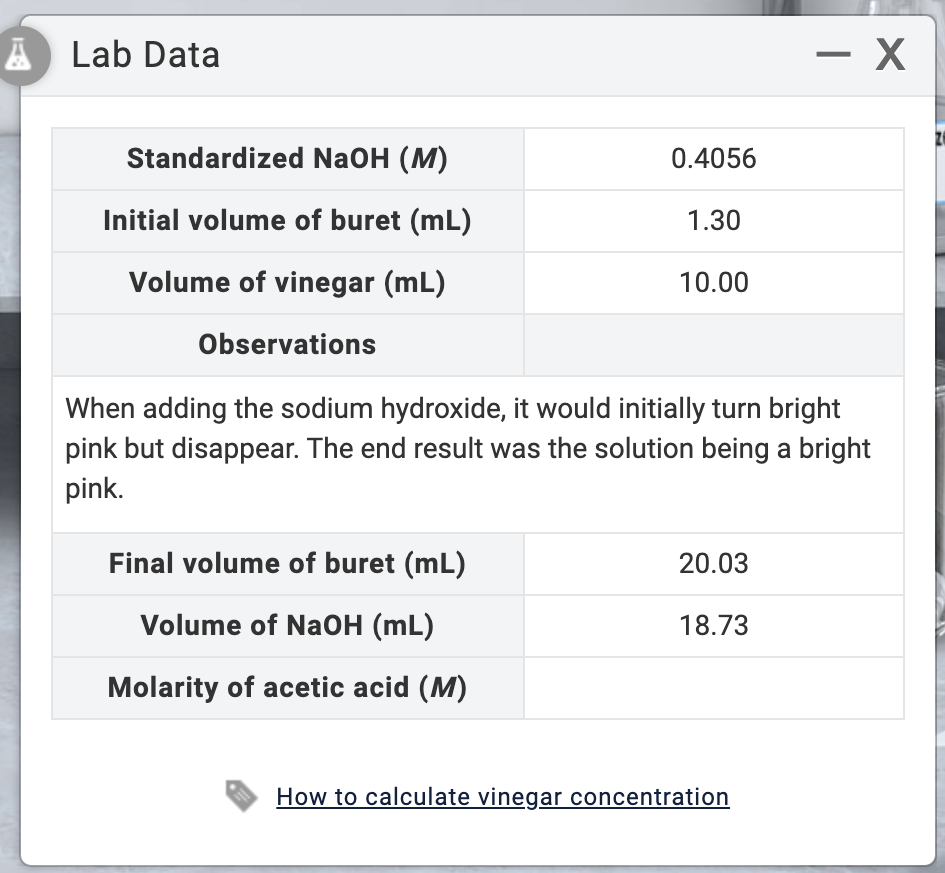This screenshot has width=945, height=873.
Task: Click the Initial volume of buret value 1.30
Action: pyautogui.click(x=714, y=220)
